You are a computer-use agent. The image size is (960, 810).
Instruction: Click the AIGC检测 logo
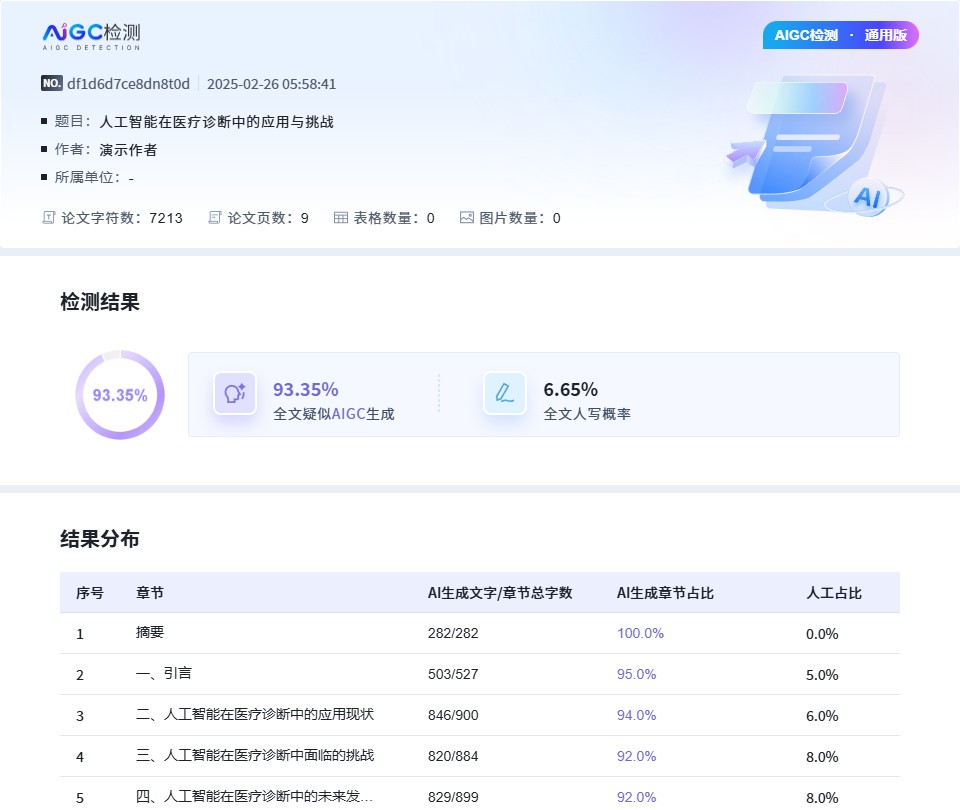coord(91,36)
